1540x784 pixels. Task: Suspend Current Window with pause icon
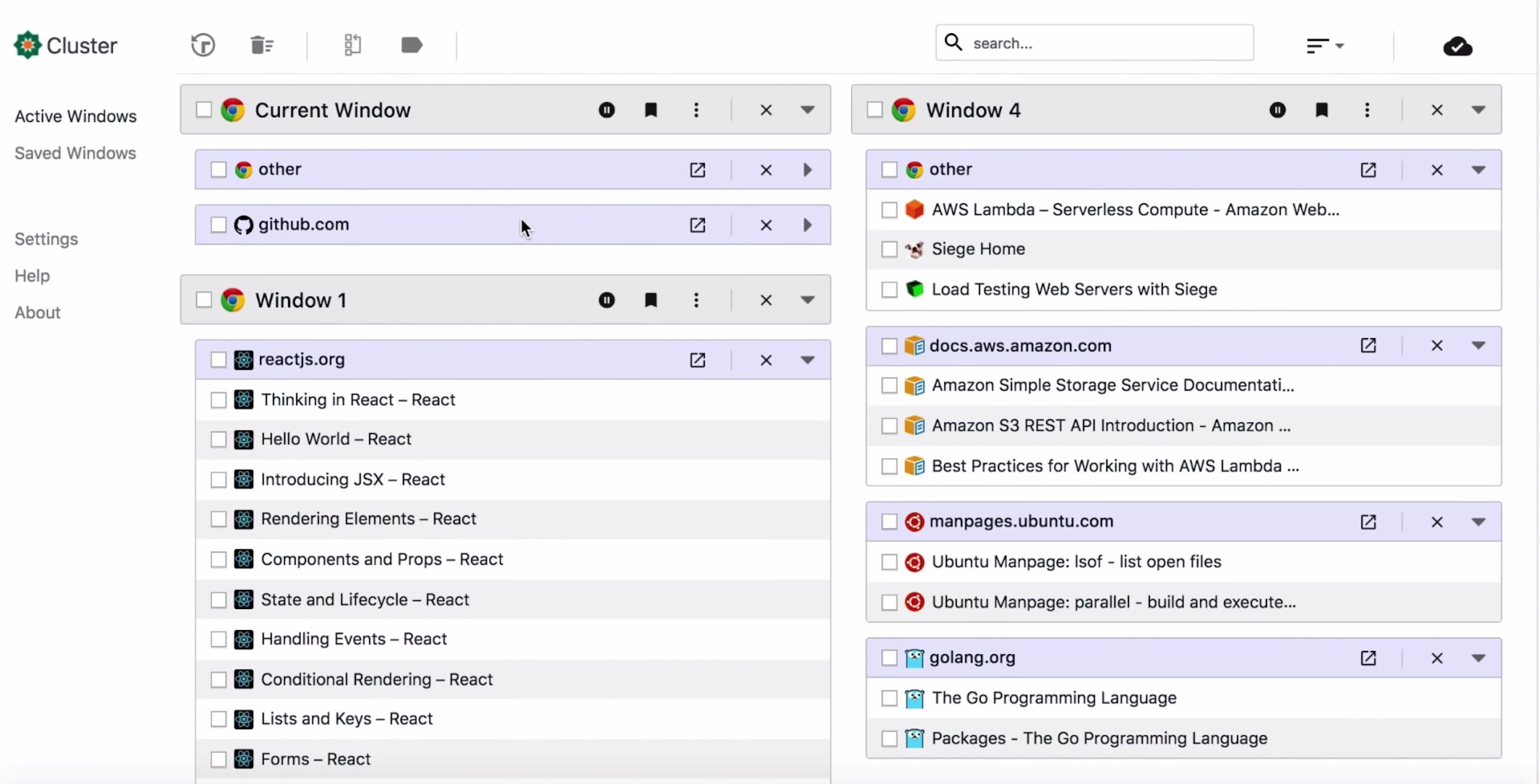click(x=606, y=110)
